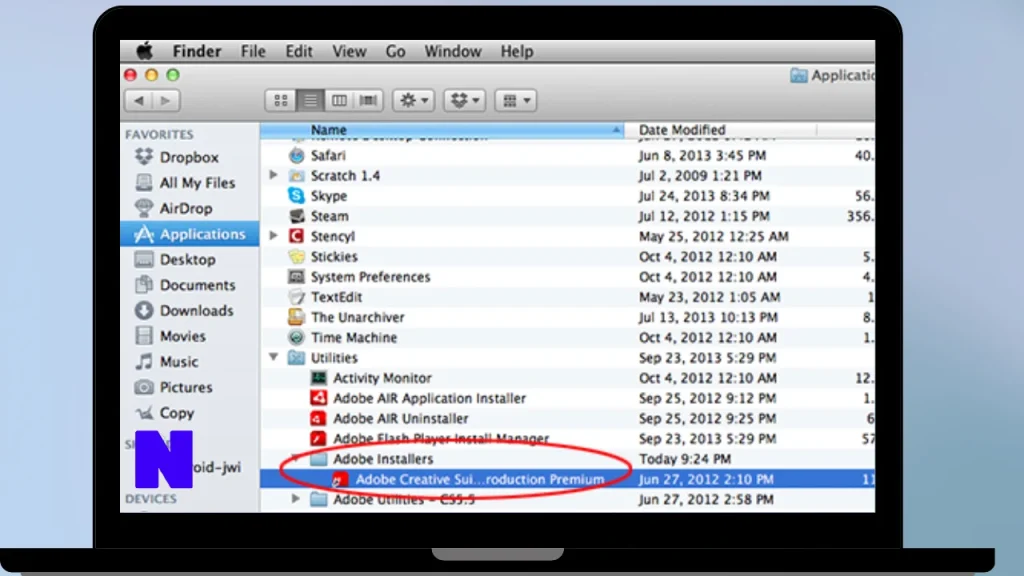Select the Stencyl folder icon
Image resolution: width=1024 pixels, height=576 pixels.
pos(296,236)
